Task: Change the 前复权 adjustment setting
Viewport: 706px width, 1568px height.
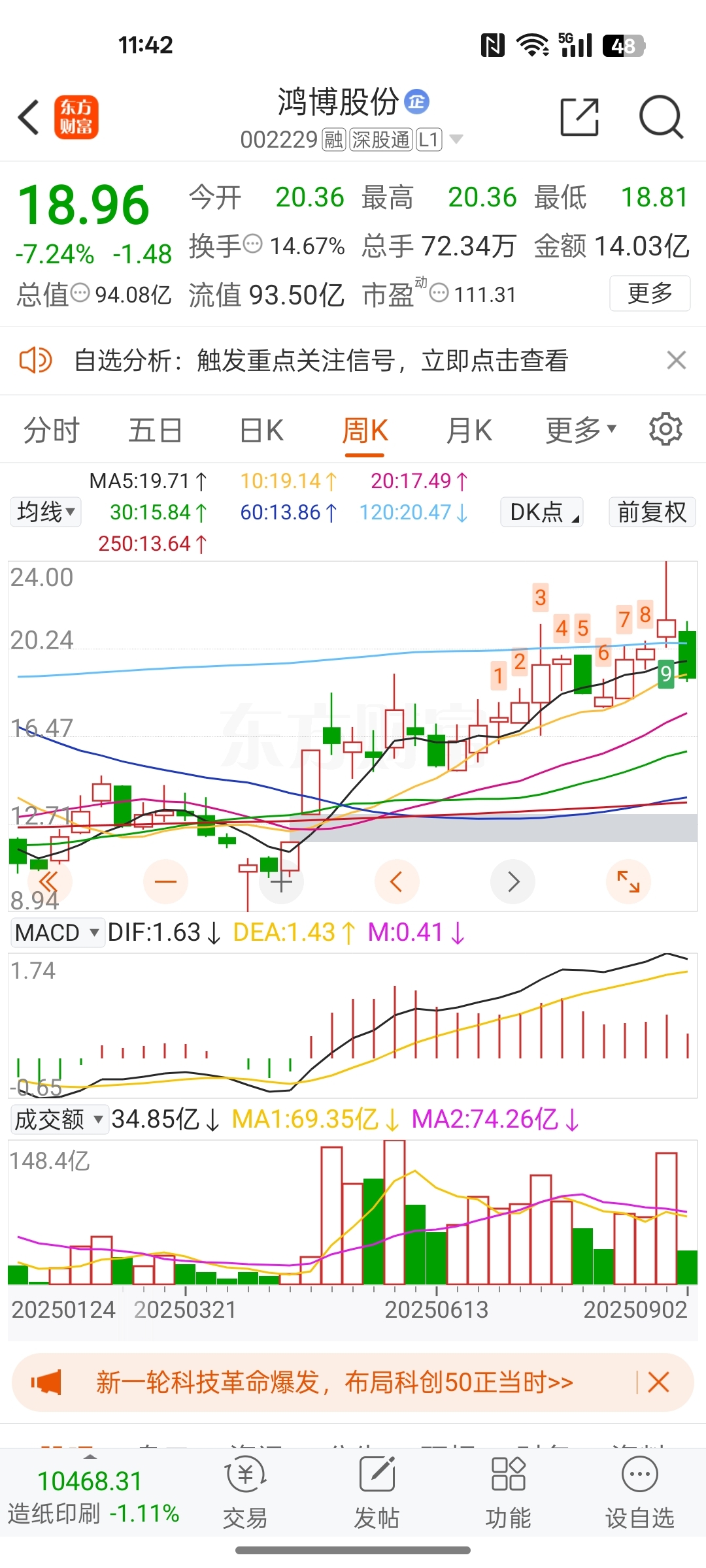Action: (652, 512)
